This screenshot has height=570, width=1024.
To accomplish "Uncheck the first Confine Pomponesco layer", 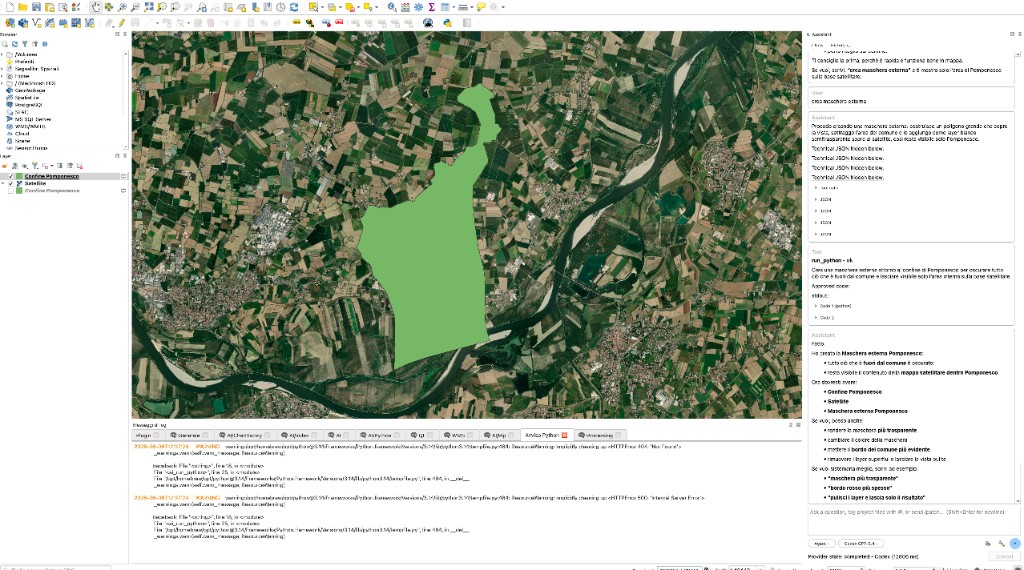I will pyautogui.click(x=10, y=176).
